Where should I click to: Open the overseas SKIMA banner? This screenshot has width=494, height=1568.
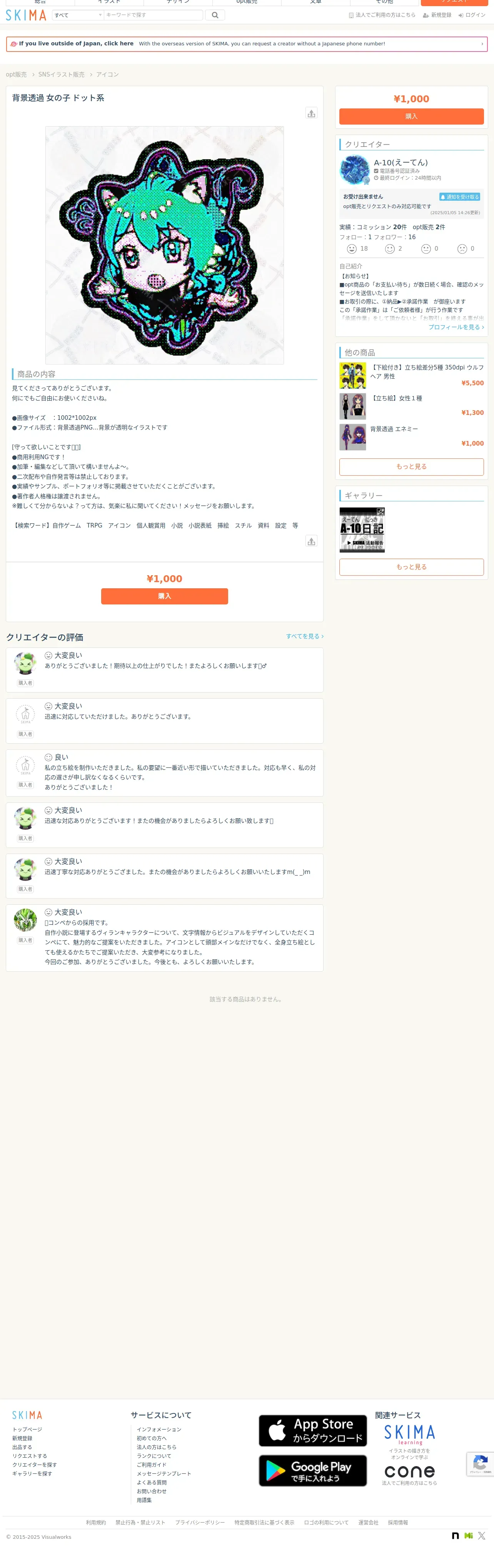[x=247, y=44]
